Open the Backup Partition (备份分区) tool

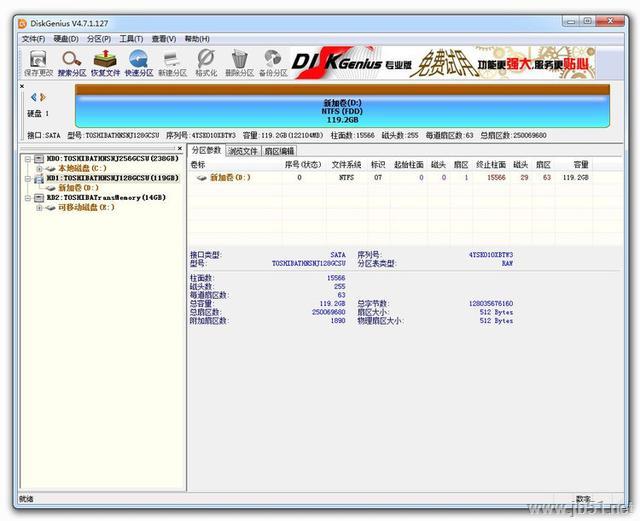273,63
